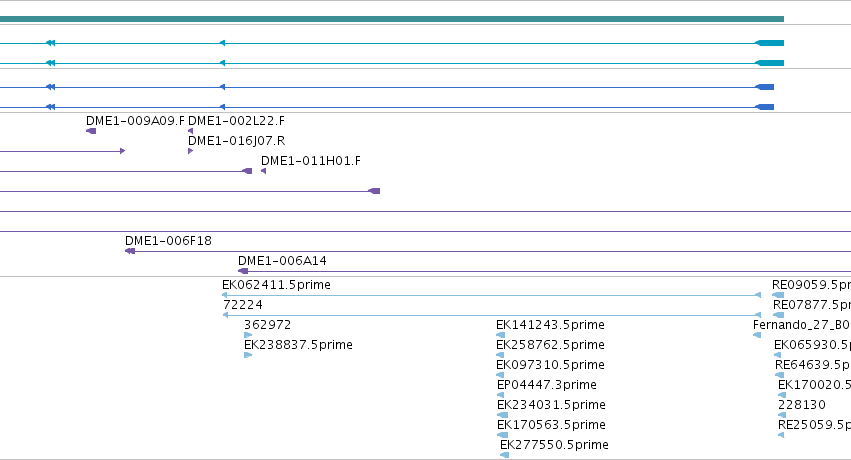This screenshot has height=460, width=851.
Task: Click the EK234031.5prime label
Action: point(551,405)
